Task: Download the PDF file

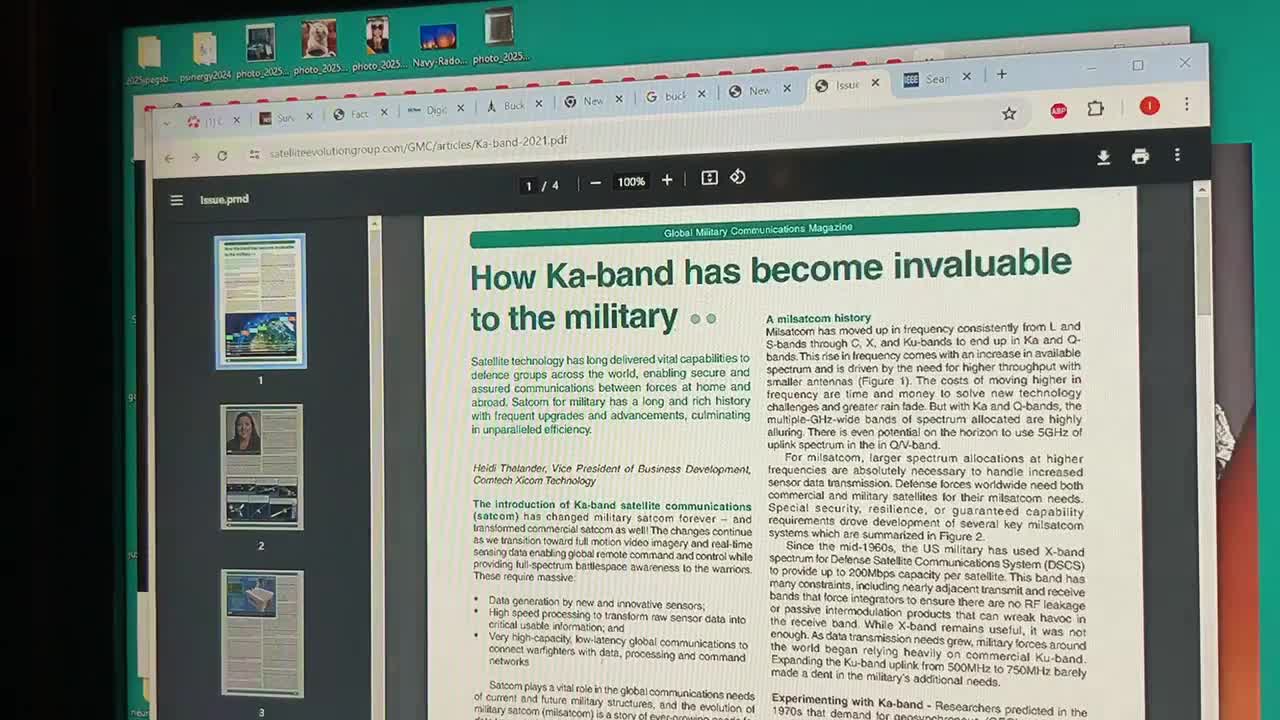Action: pyautogui.click(x=1103, y=158)
